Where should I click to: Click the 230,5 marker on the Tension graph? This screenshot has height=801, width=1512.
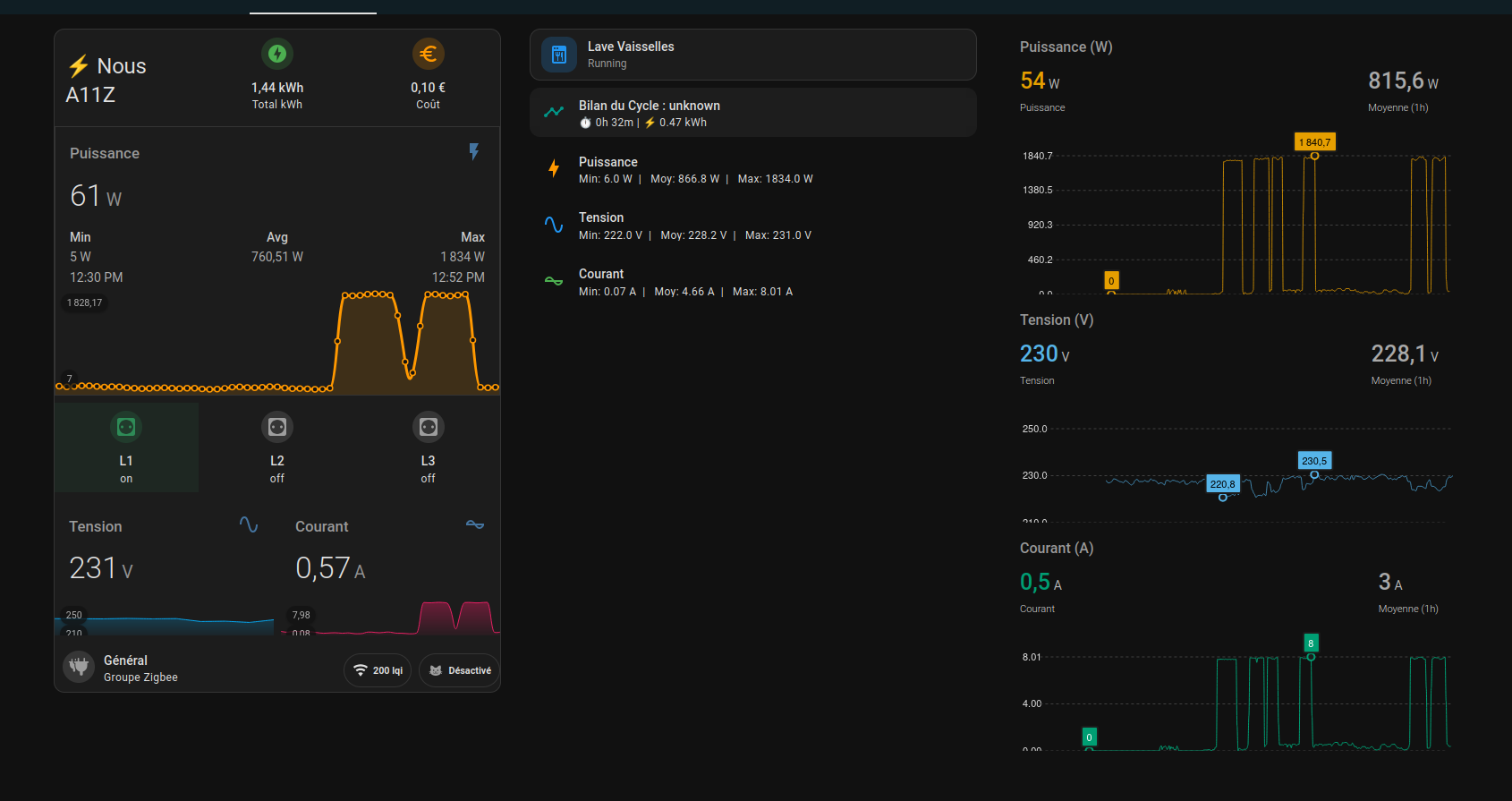coord(1314,461)
